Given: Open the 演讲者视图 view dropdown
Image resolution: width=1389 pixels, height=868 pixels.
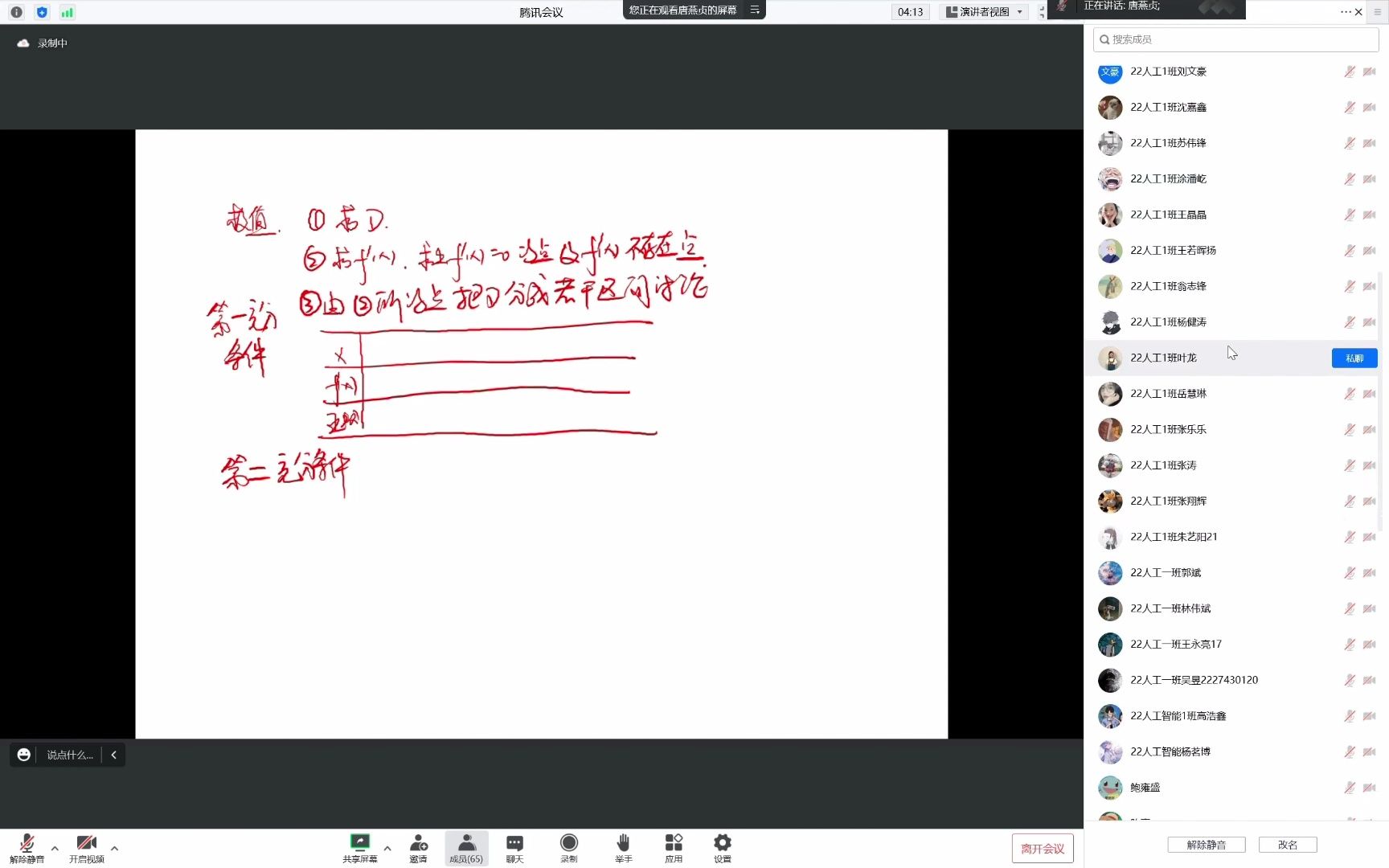Looking at the screenshot, I should [985, 12].
